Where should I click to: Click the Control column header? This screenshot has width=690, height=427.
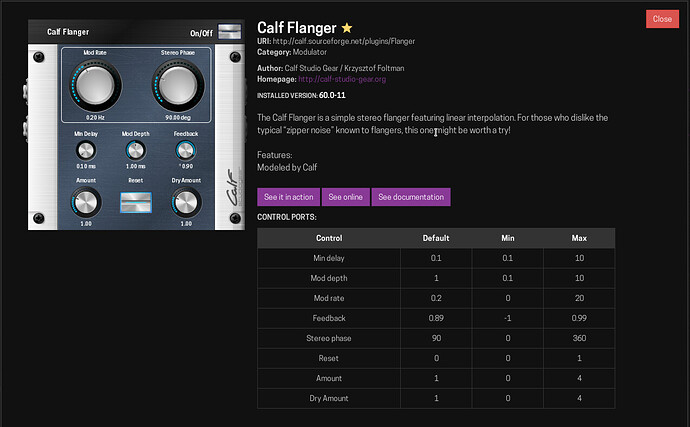coord(329,238)
